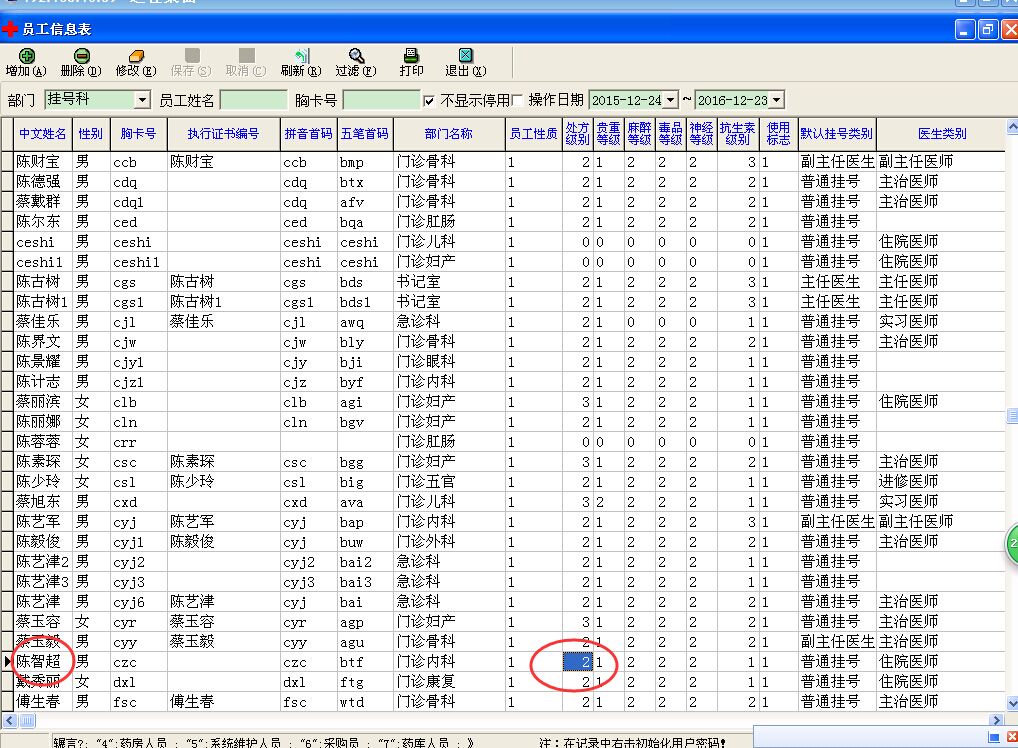Toggle the 不显示停用 checkbox
The width and height of the screenshot is (1018, 748).
click(x=428, y=101)
